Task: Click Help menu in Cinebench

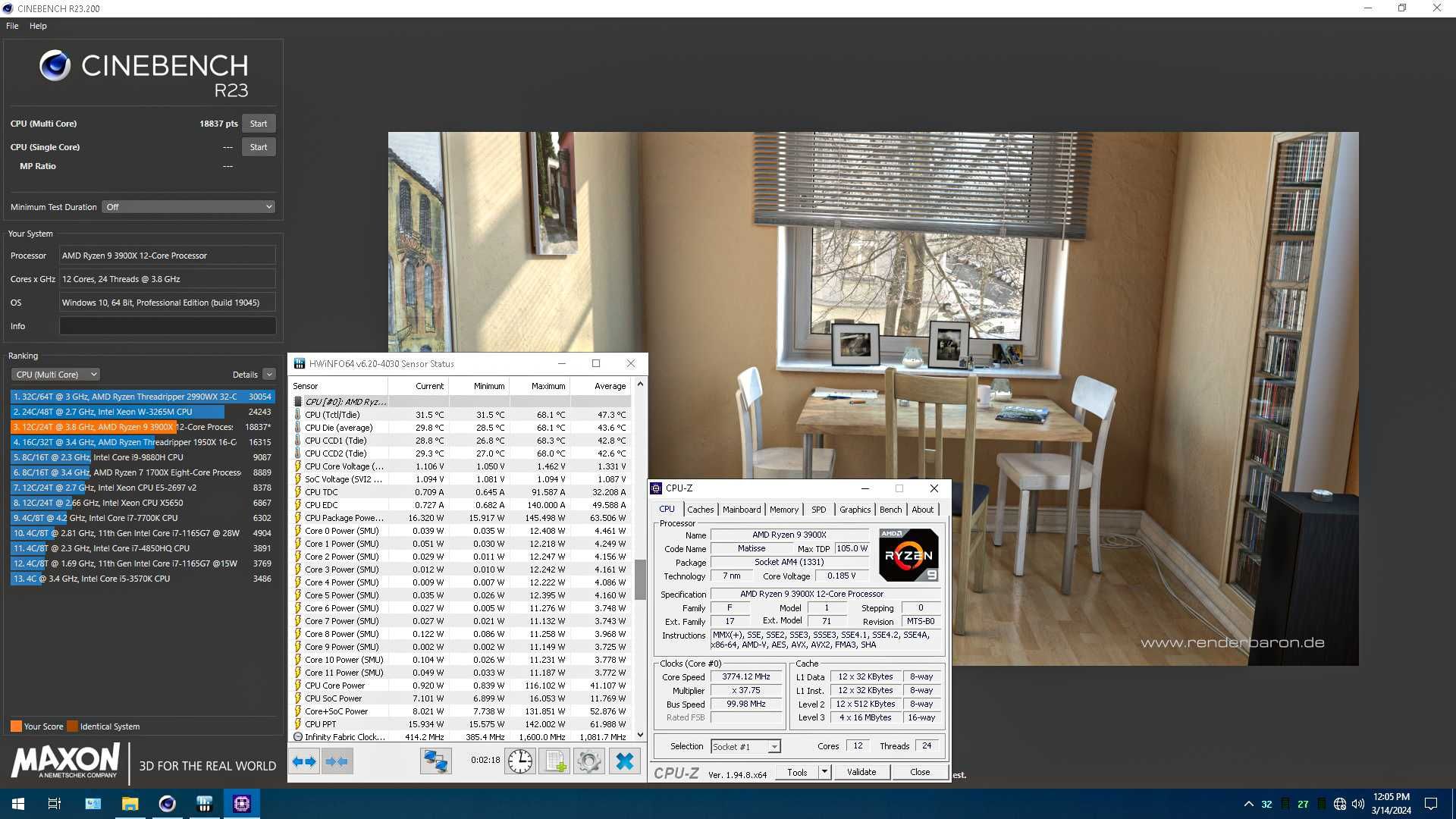Action: tap(37, 25)
